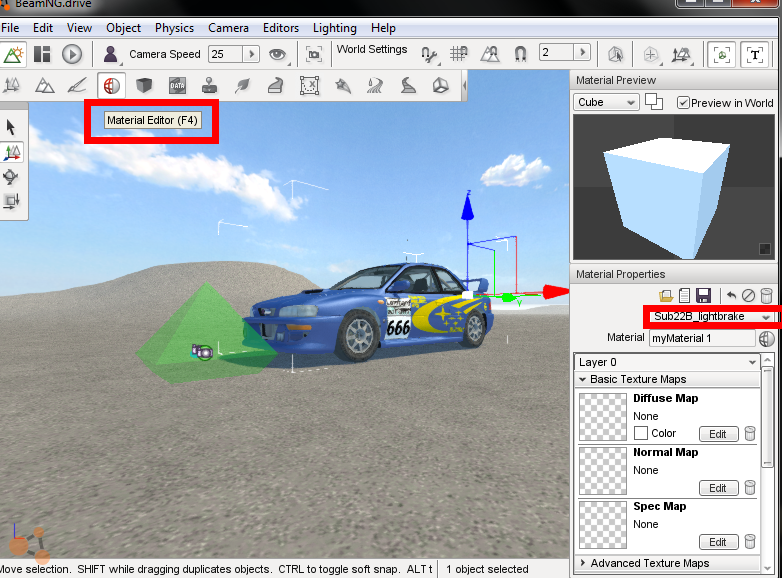Click the terrain snap icon

click(x=489, y=53)
